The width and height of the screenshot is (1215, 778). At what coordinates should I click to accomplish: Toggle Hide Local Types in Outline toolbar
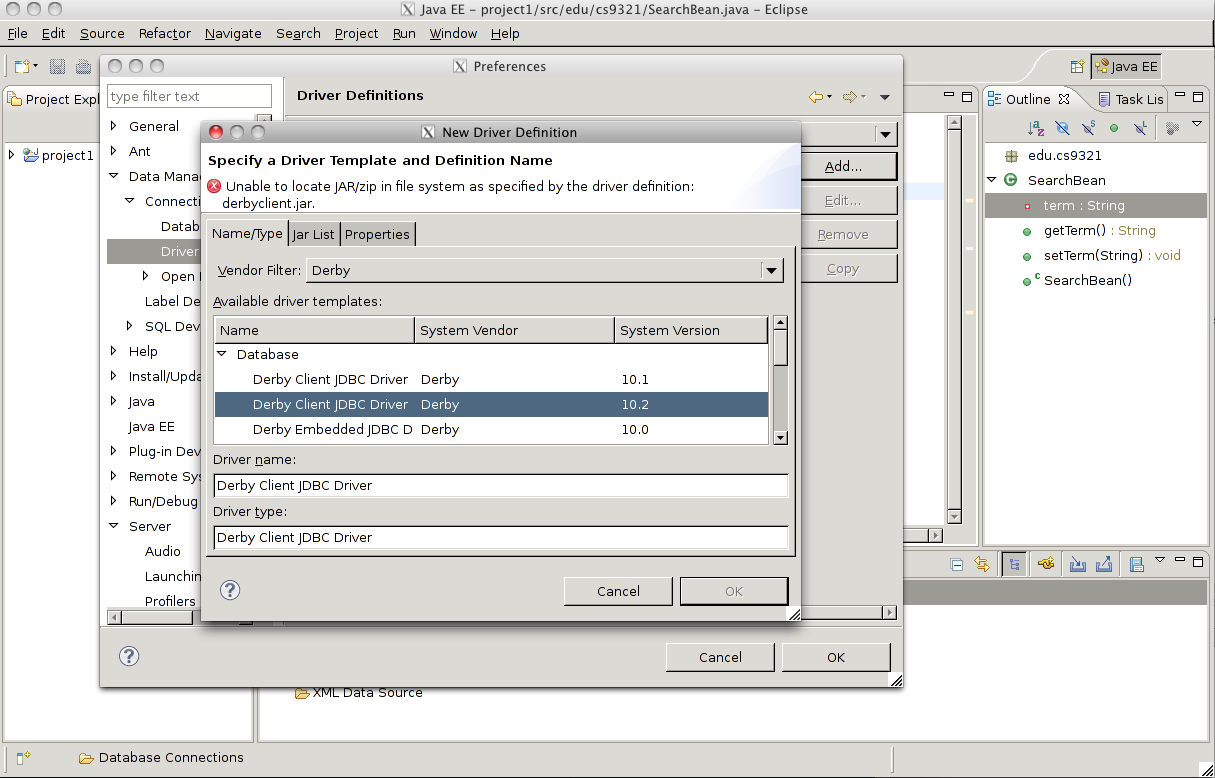[x=1140, y=126]
